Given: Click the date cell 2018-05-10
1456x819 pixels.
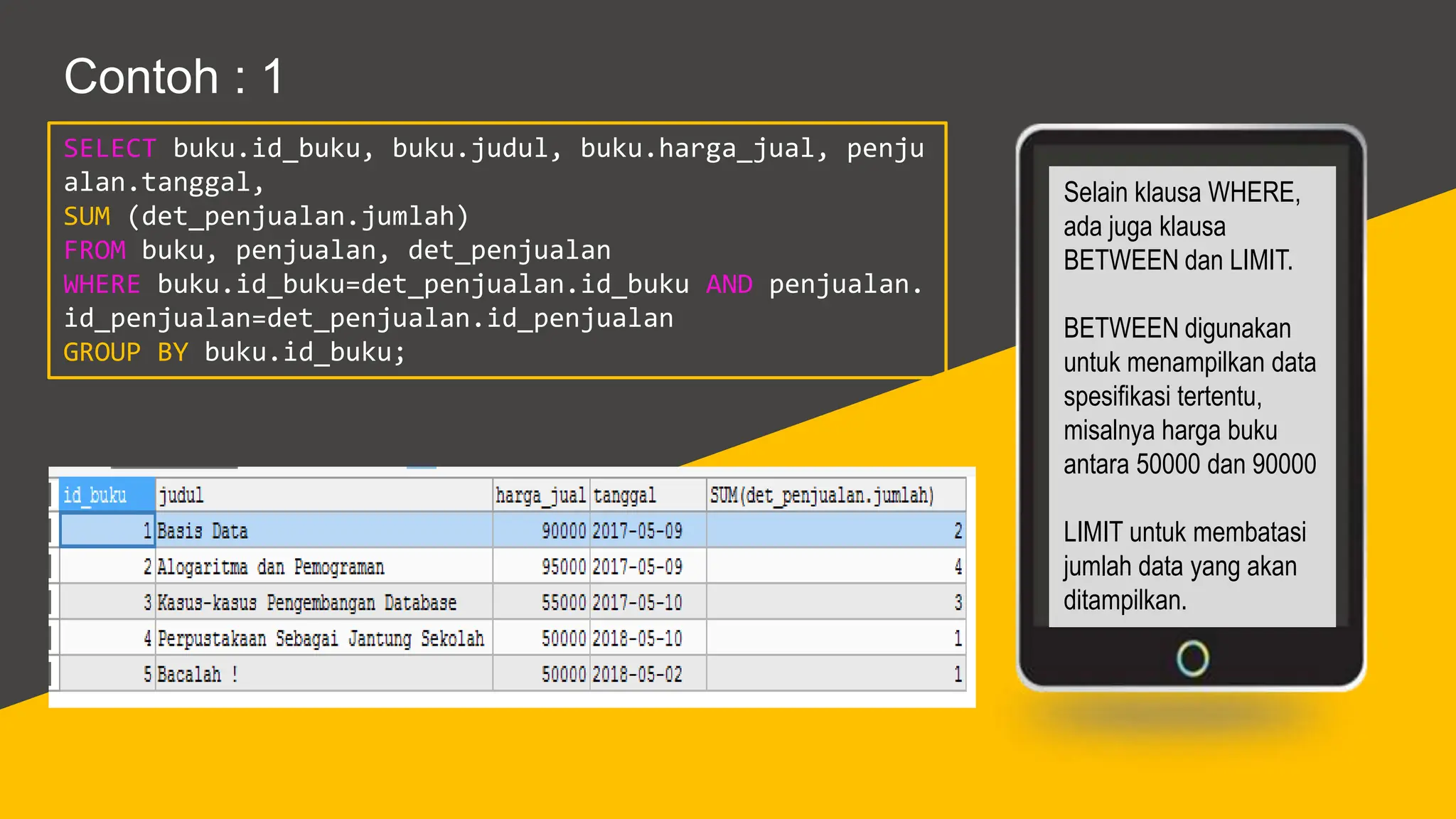Looking at the screenshot, I should (648, 638).
